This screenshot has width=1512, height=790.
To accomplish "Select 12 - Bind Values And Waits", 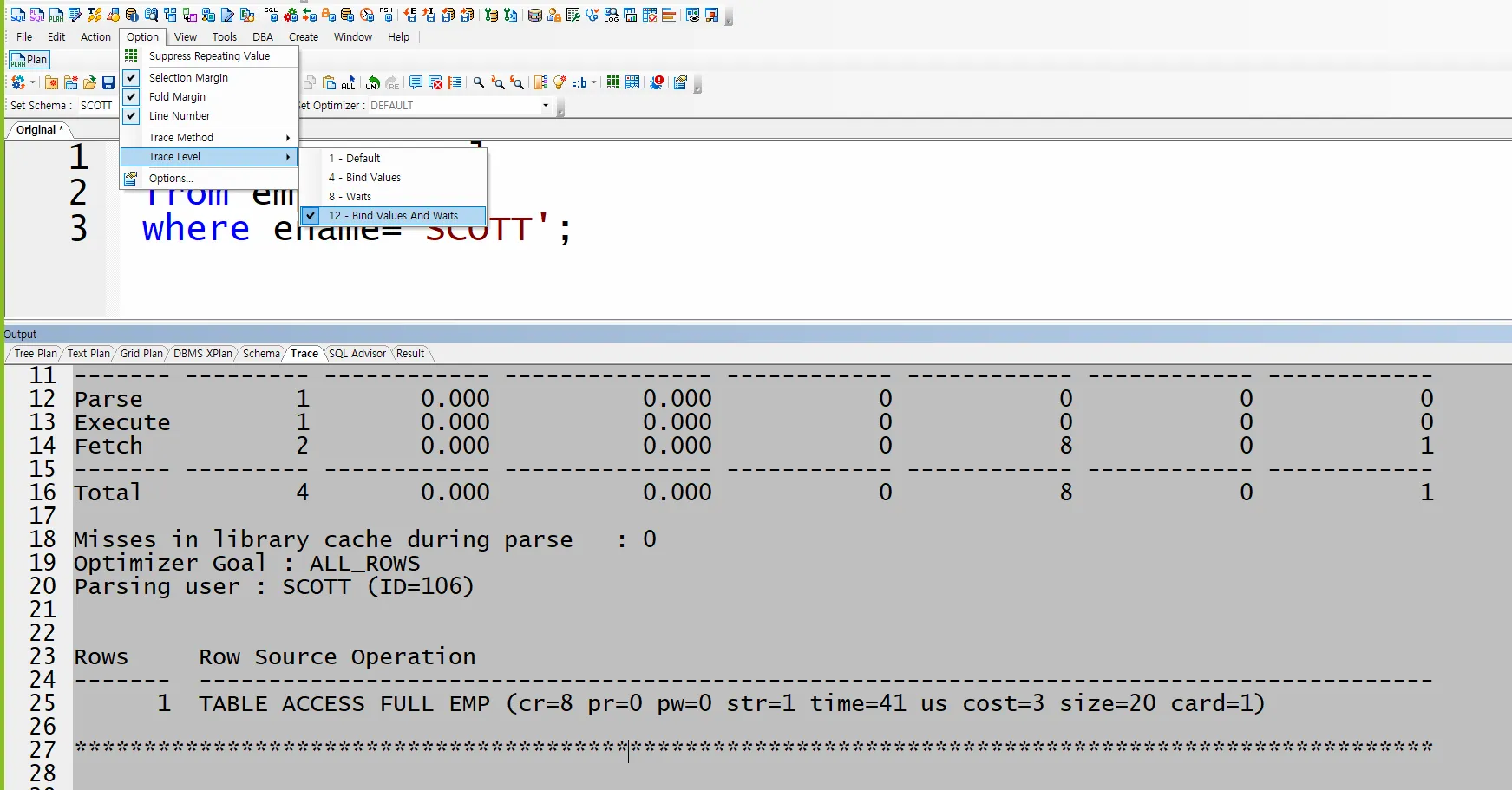I will click(393, 216).
